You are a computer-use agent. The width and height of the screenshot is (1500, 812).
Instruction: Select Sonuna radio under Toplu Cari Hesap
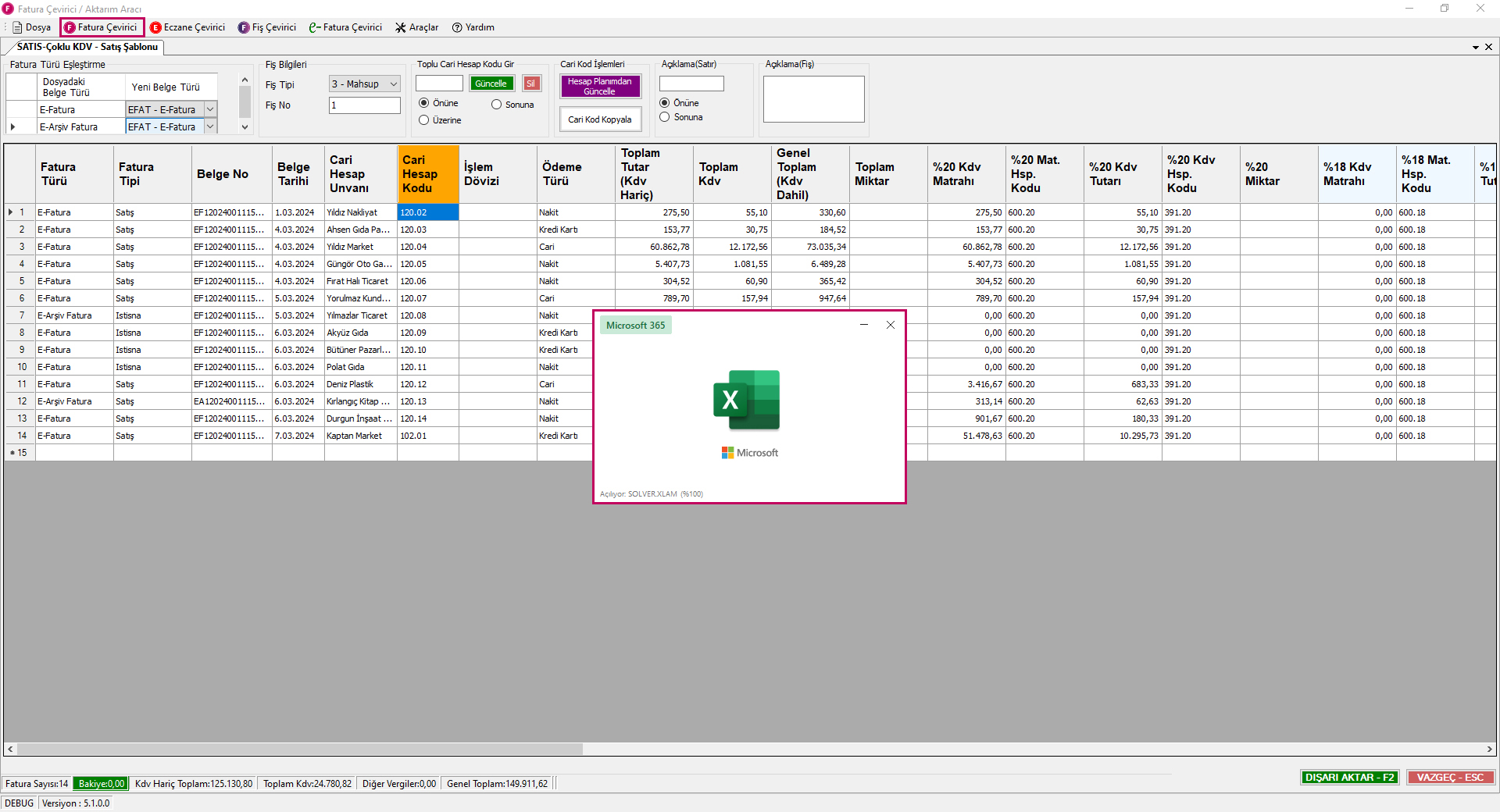click(x=496, y=105)
